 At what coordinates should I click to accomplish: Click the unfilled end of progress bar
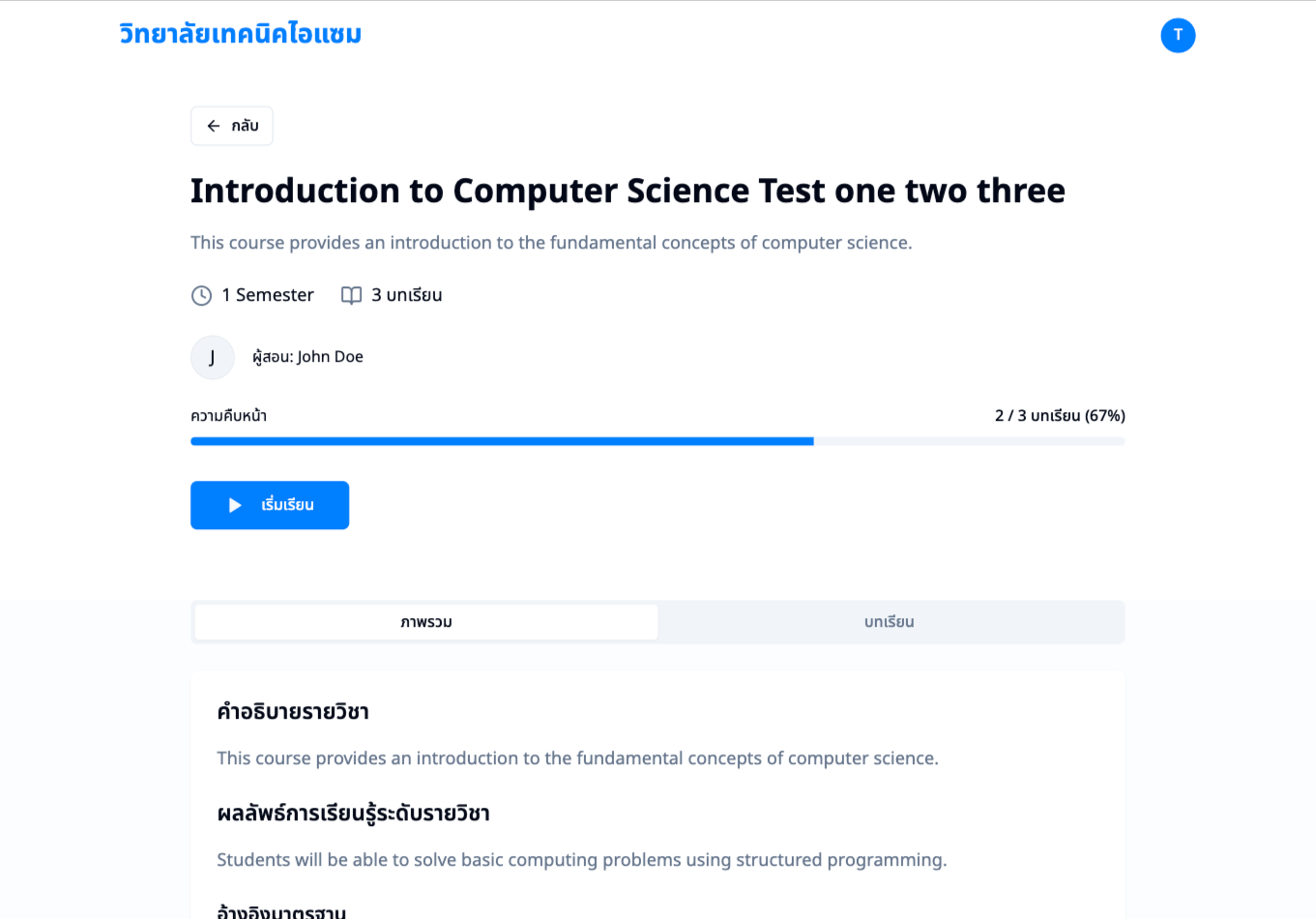[970, 441]
